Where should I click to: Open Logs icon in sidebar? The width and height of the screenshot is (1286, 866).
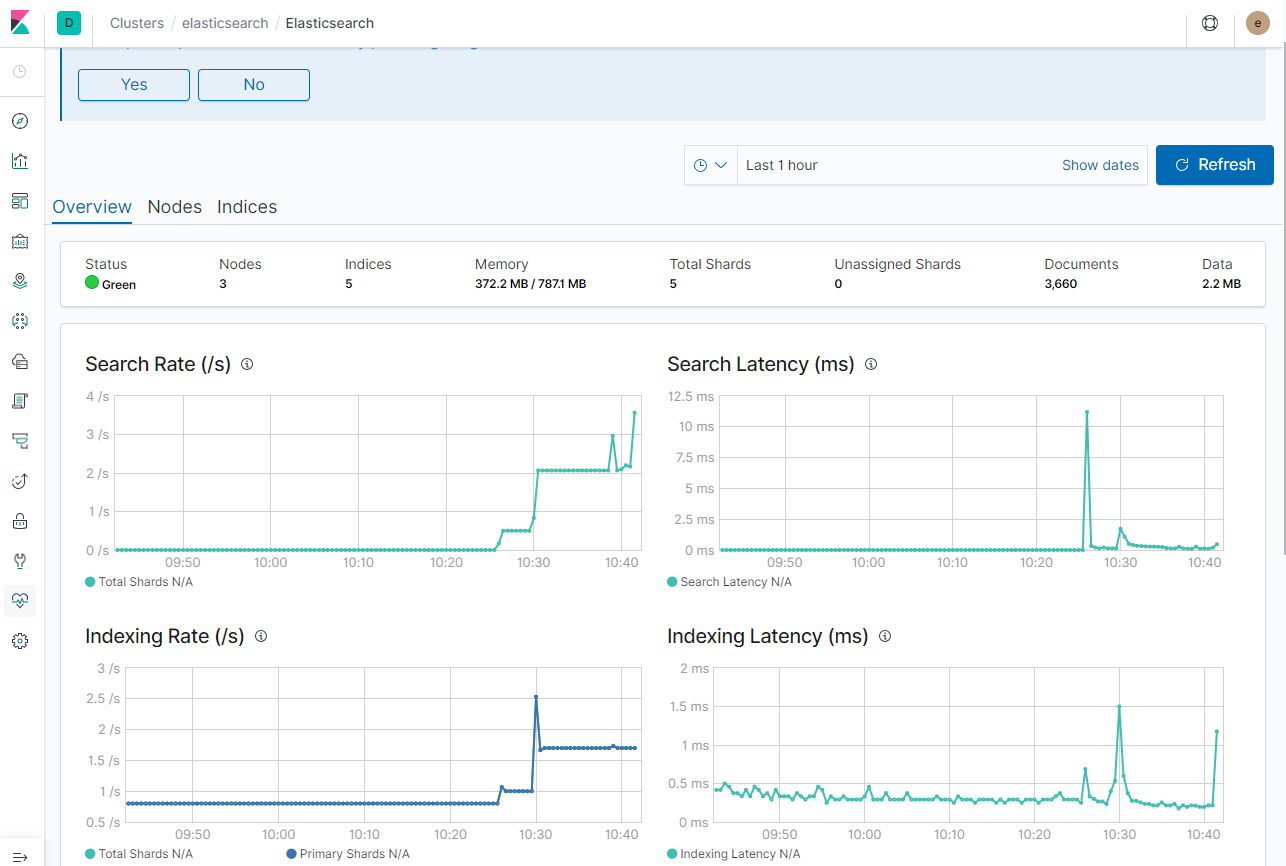point(20,401)
